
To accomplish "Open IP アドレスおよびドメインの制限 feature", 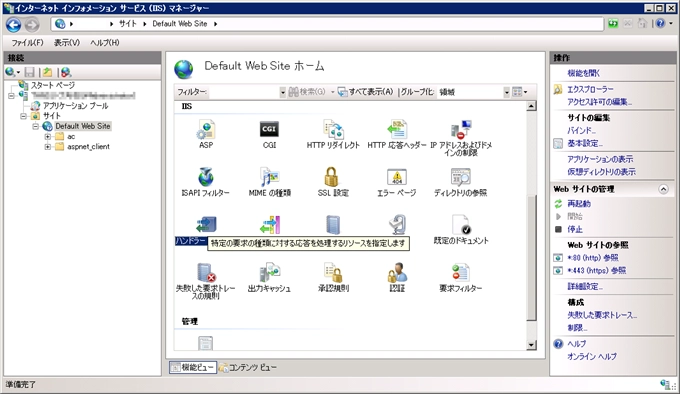I will pos(461,138).
